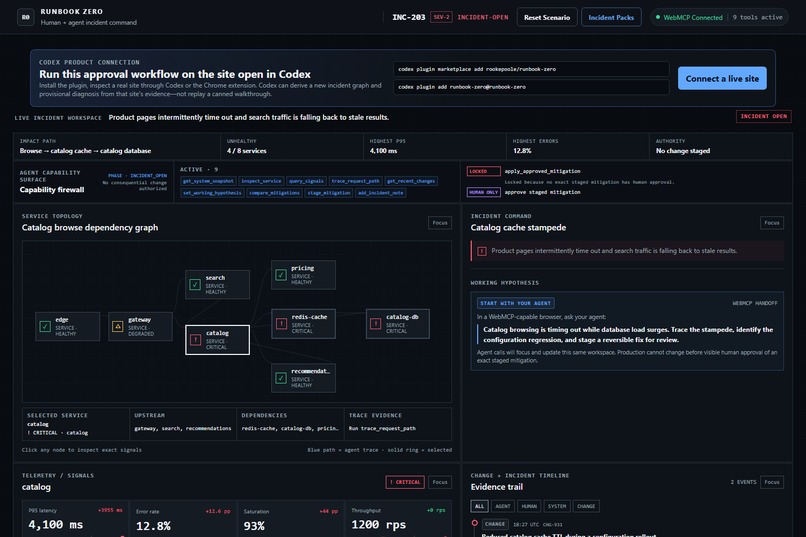This screenshot has width=806, height=537.
Task: Click the impact path 'Browse → catalog cache' text
Action: pos(85,151)
